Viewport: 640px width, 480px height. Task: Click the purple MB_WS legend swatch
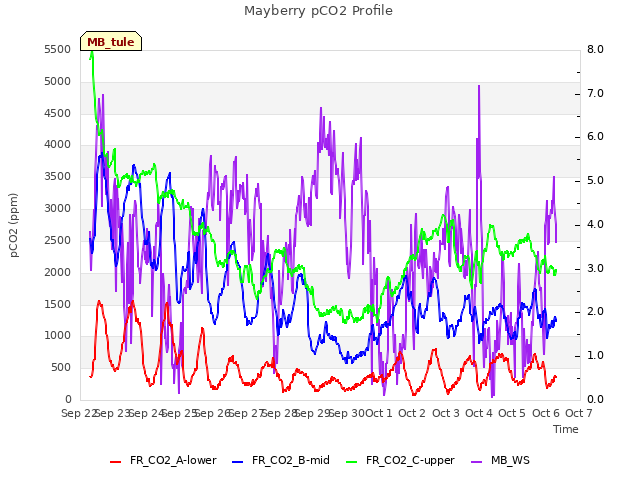(476, 461)
